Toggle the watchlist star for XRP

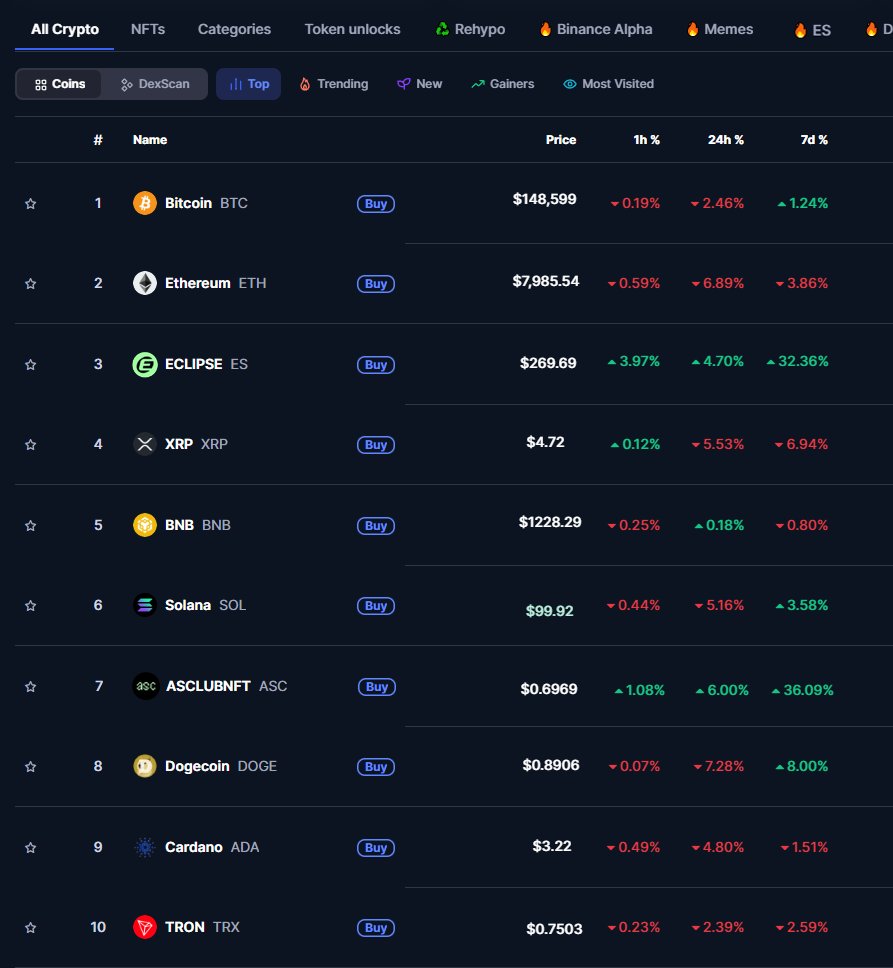[x=30, y=444]
